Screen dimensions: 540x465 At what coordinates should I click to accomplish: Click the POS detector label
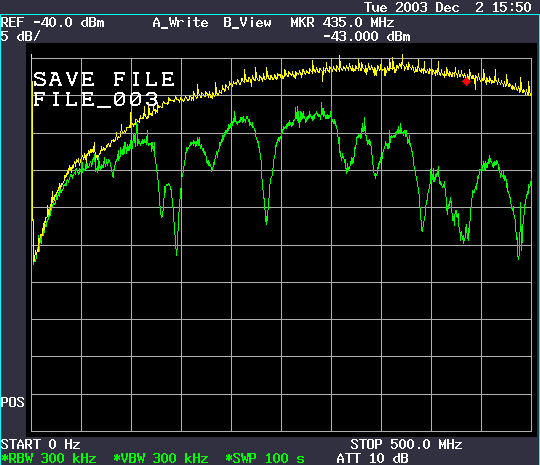coord(12,402)
